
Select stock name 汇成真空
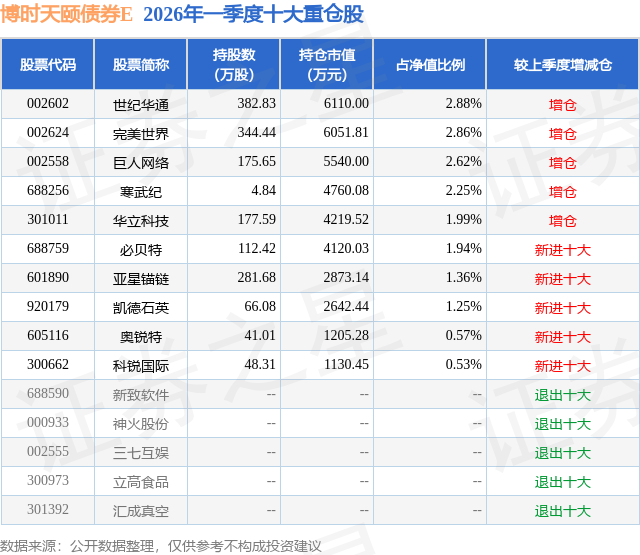(x=141, y=511)
